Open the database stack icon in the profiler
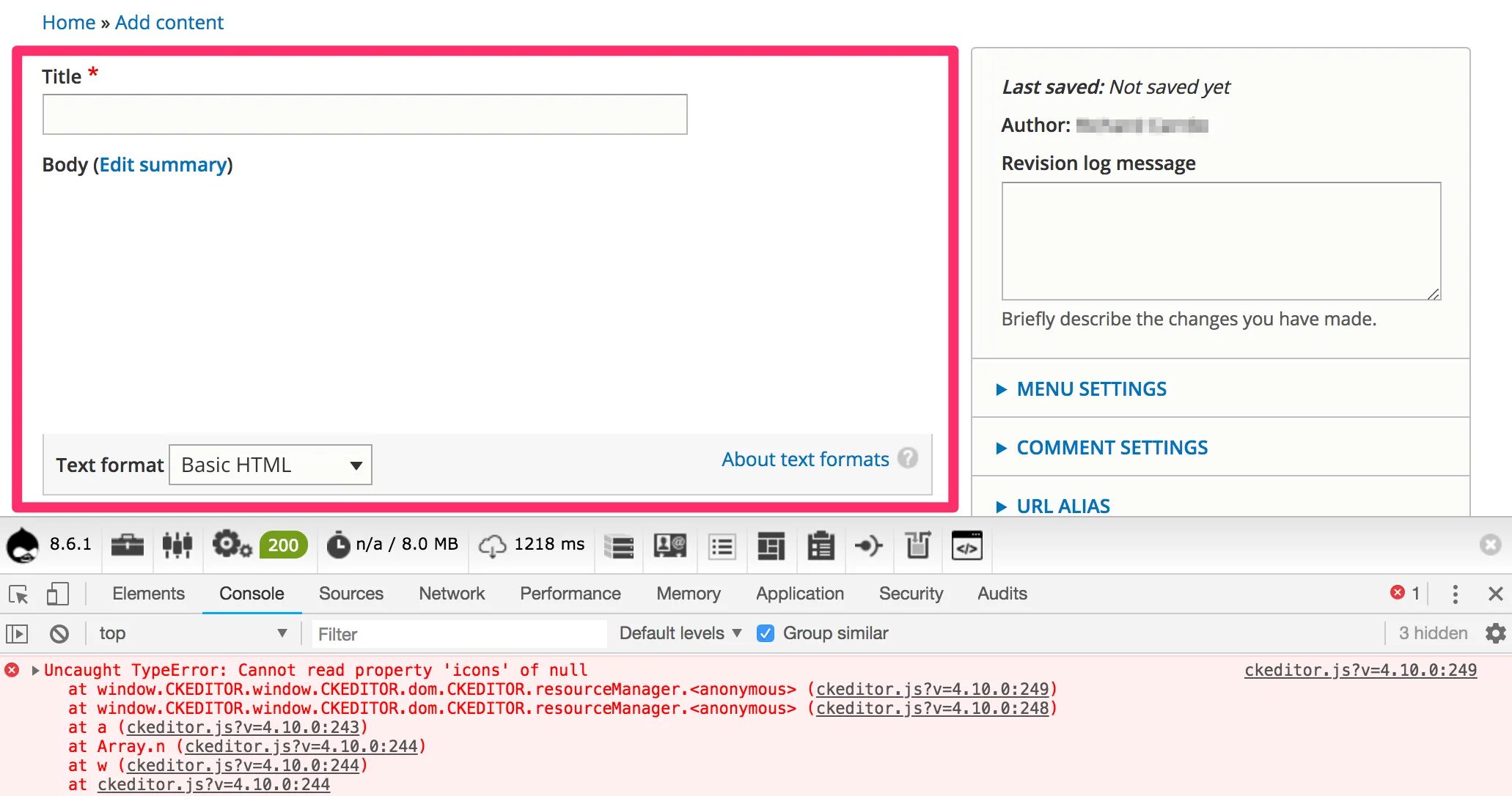 coord(619,546)
